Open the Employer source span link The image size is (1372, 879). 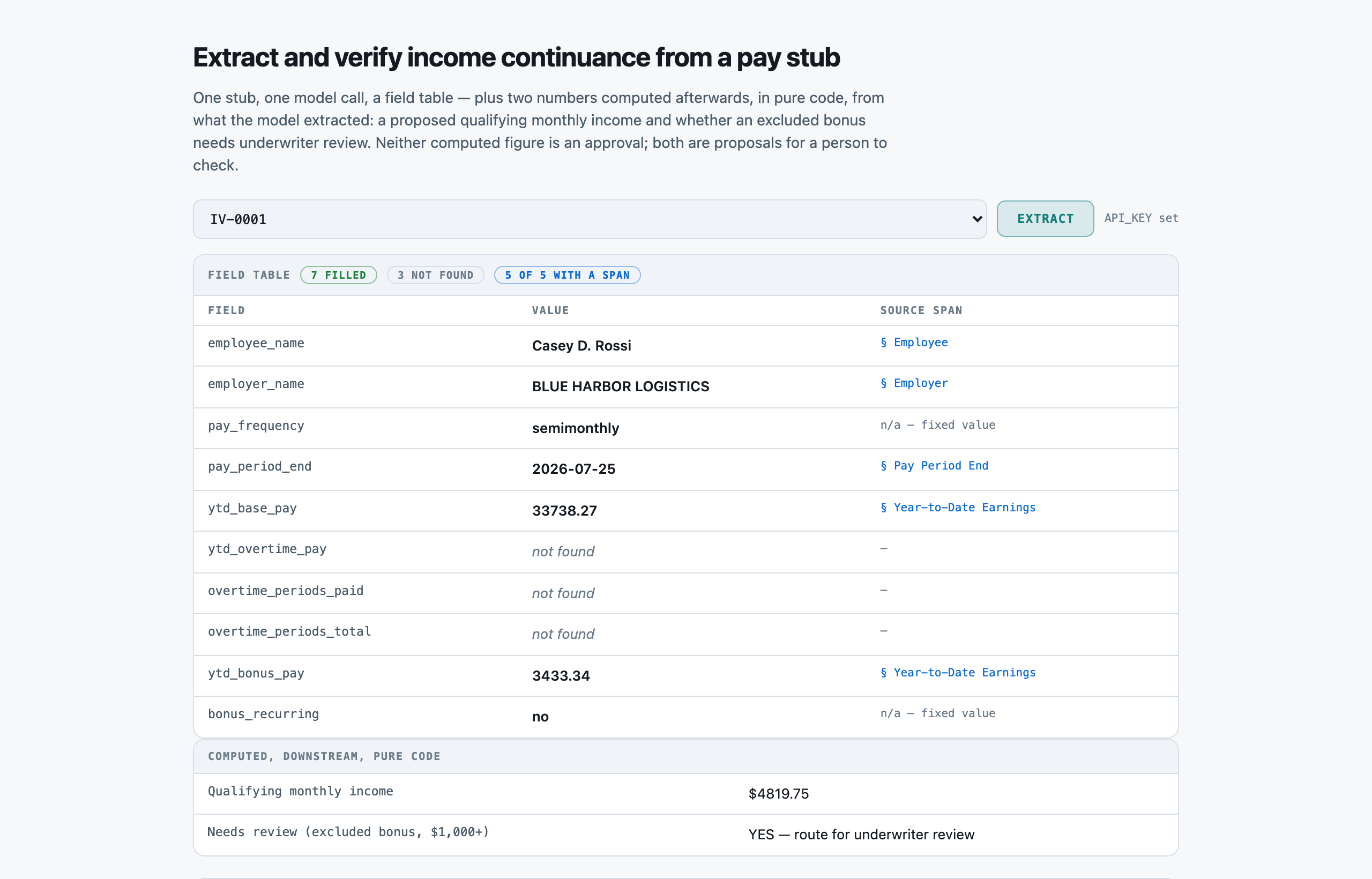pos(914,383)
